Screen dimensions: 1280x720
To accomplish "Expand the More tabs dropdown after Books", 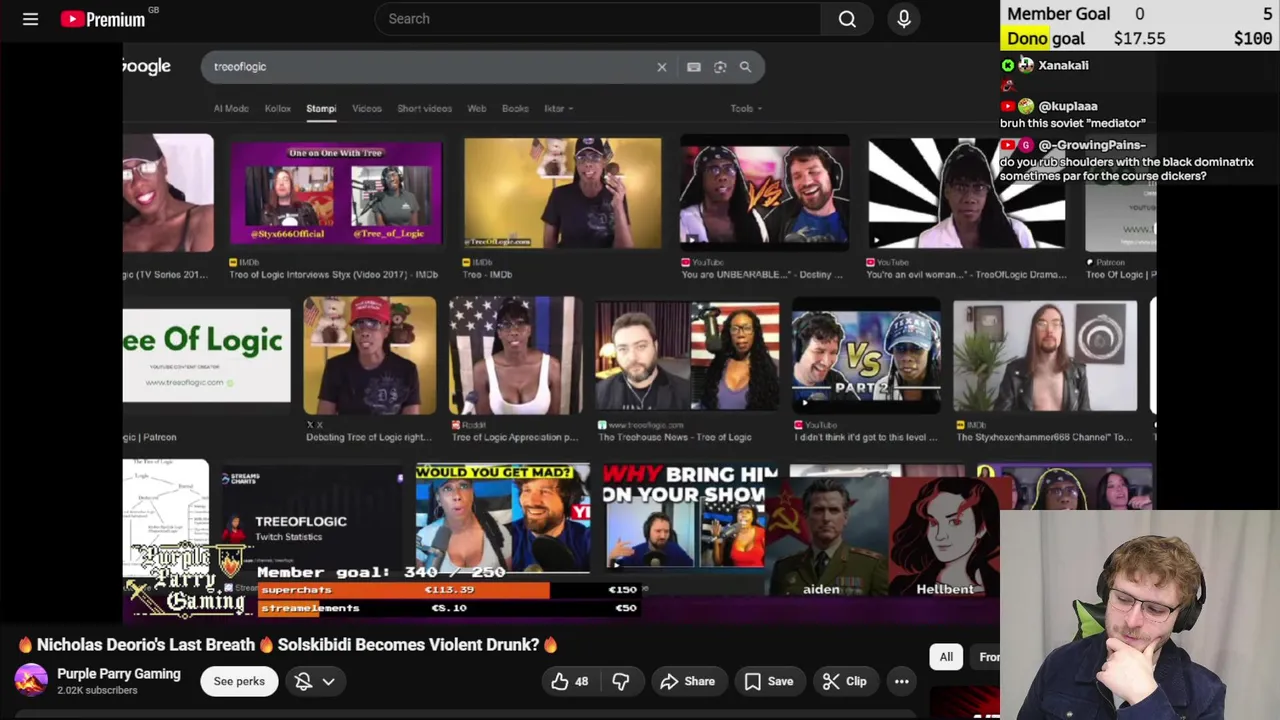I will click(x=558, y=108).
